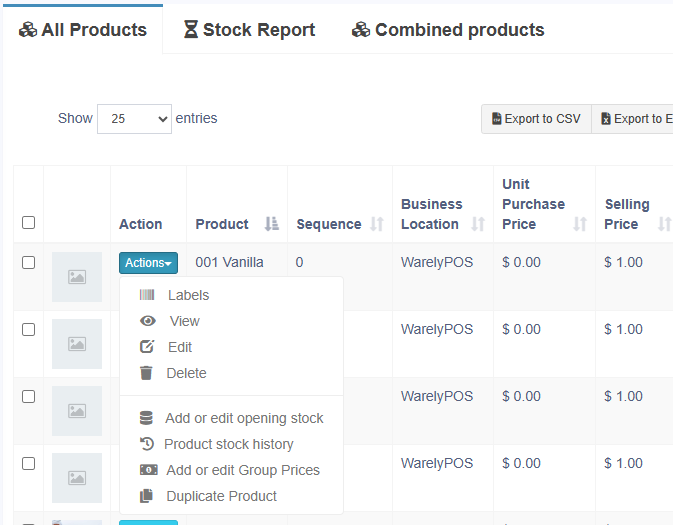Open the Combined products tab

448,30
